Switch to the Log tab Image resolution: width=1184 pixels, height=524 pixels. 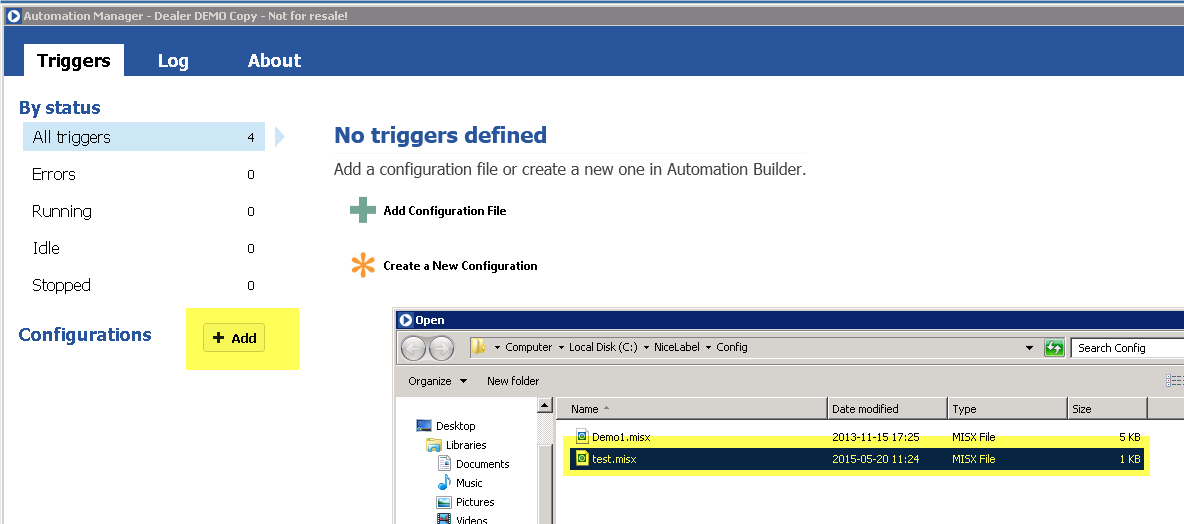(x=173, y=61)
